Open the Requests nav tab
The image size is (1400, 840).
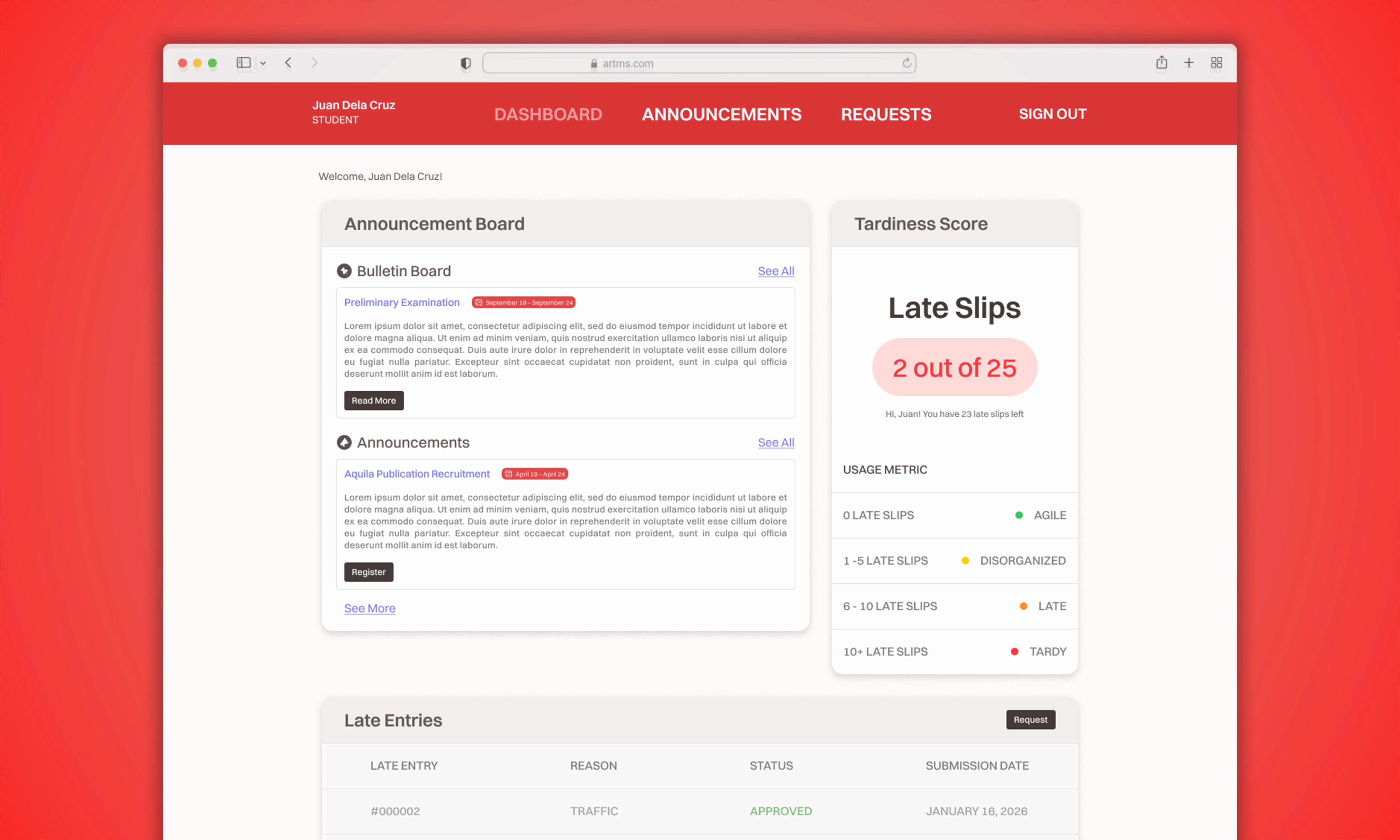click(x=885, y=114)
